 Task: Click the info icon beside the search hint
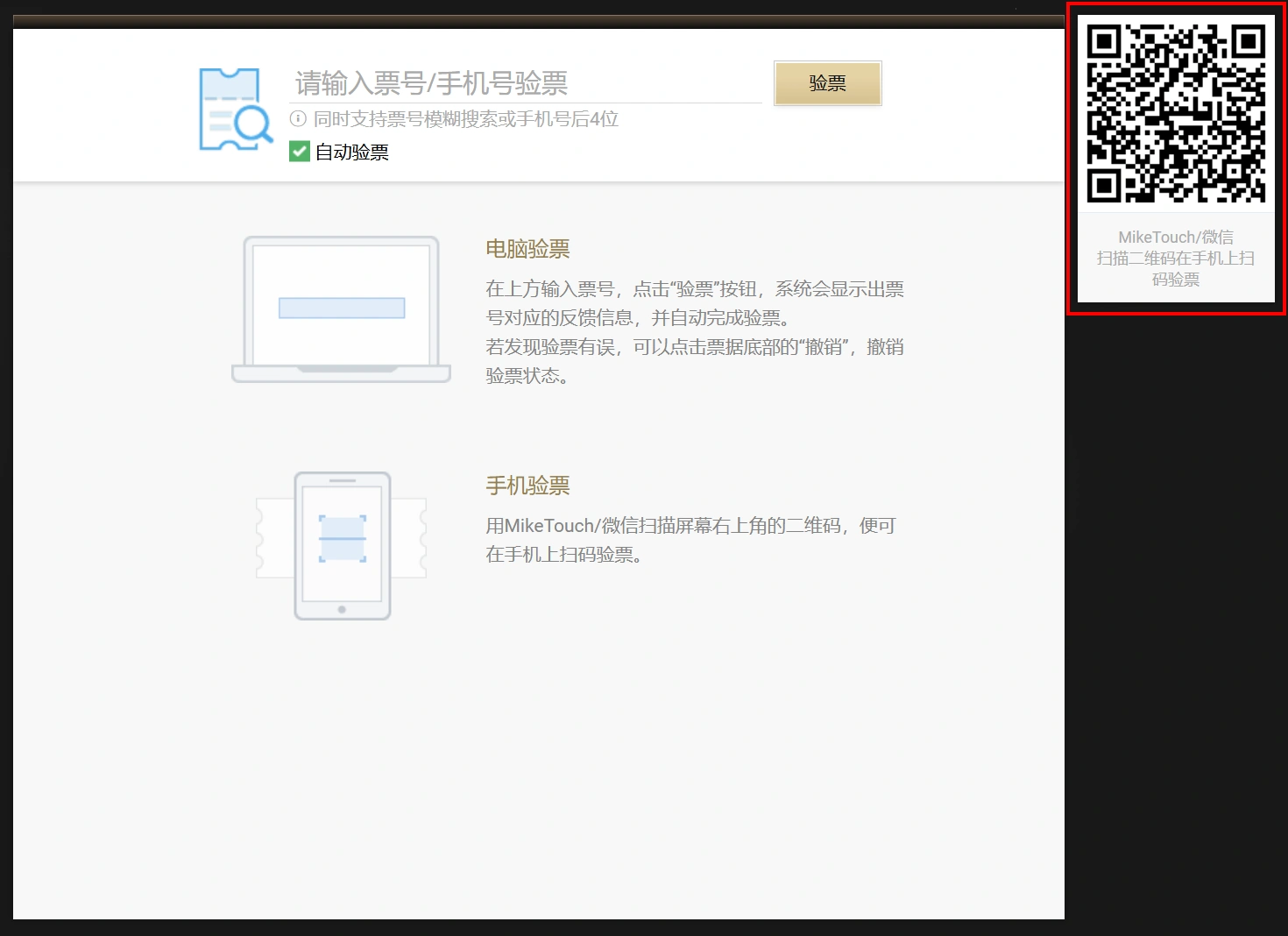[298, 119]
